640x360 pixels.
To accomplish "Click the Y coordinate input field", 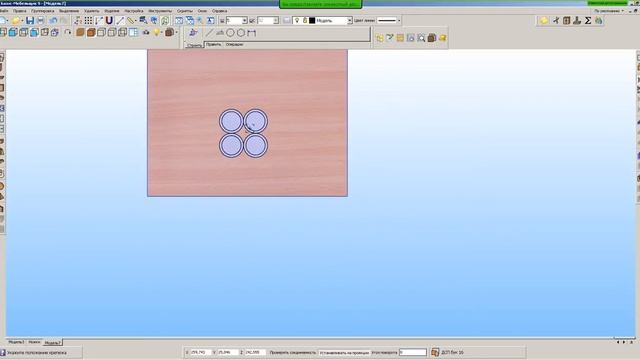I will (228, 352).
